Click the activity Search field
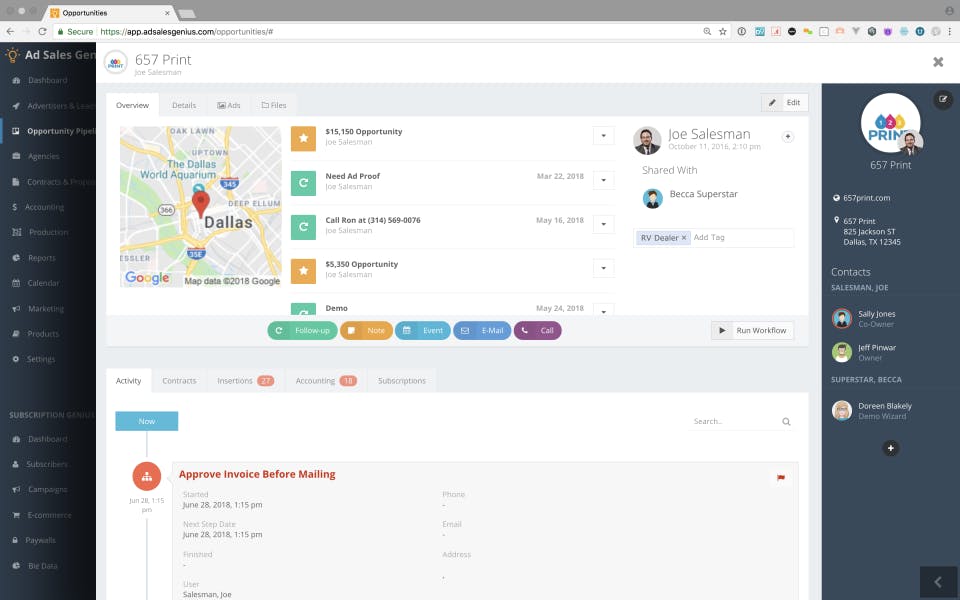 click(735, 421)
